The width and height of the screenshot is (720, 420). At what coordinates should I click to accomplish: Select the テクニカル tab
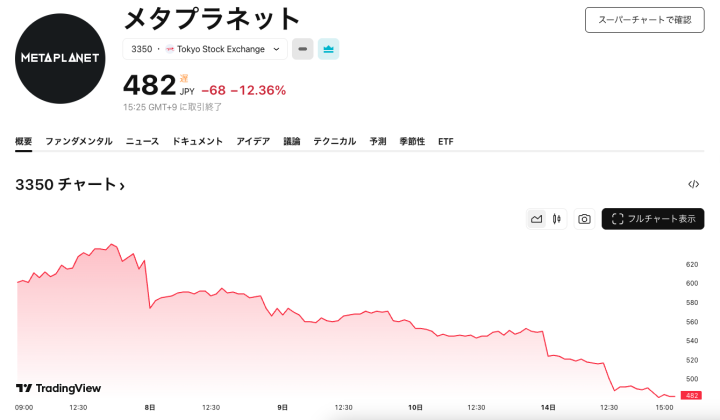click(x=334, y=142)
